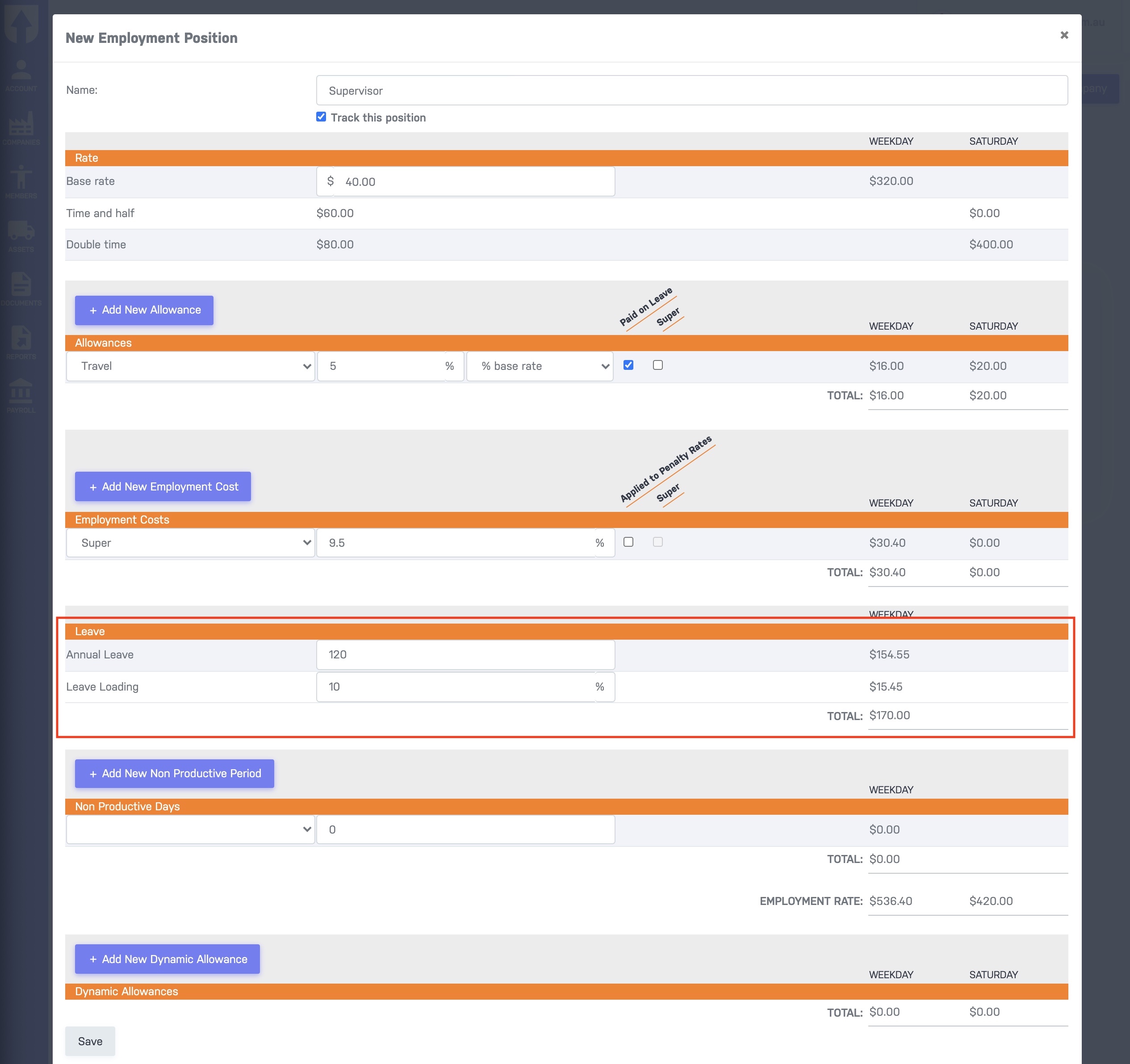Close the New Employment Position dialog

[x=1064, y=35]
